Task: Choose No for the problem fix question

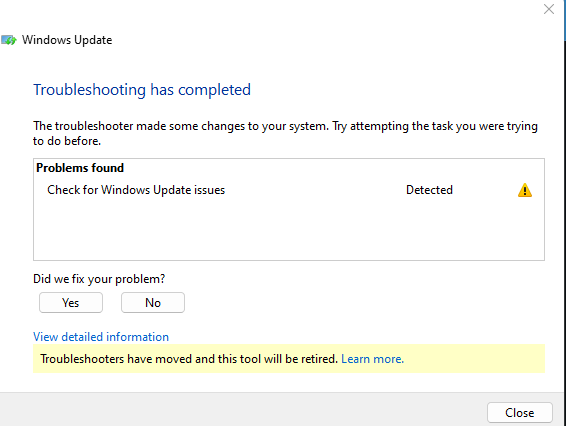Action: (x=153, y=303)
